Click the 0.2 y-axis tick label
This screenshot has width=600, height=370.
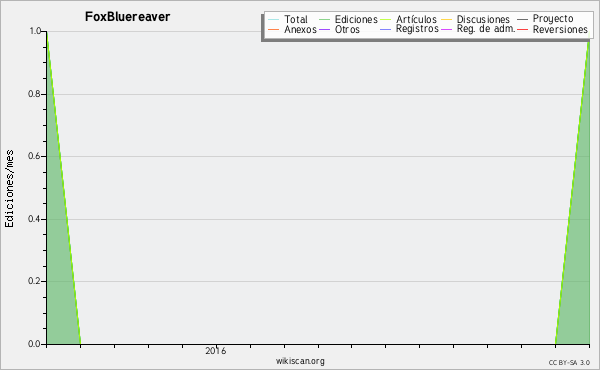(34, 281)
